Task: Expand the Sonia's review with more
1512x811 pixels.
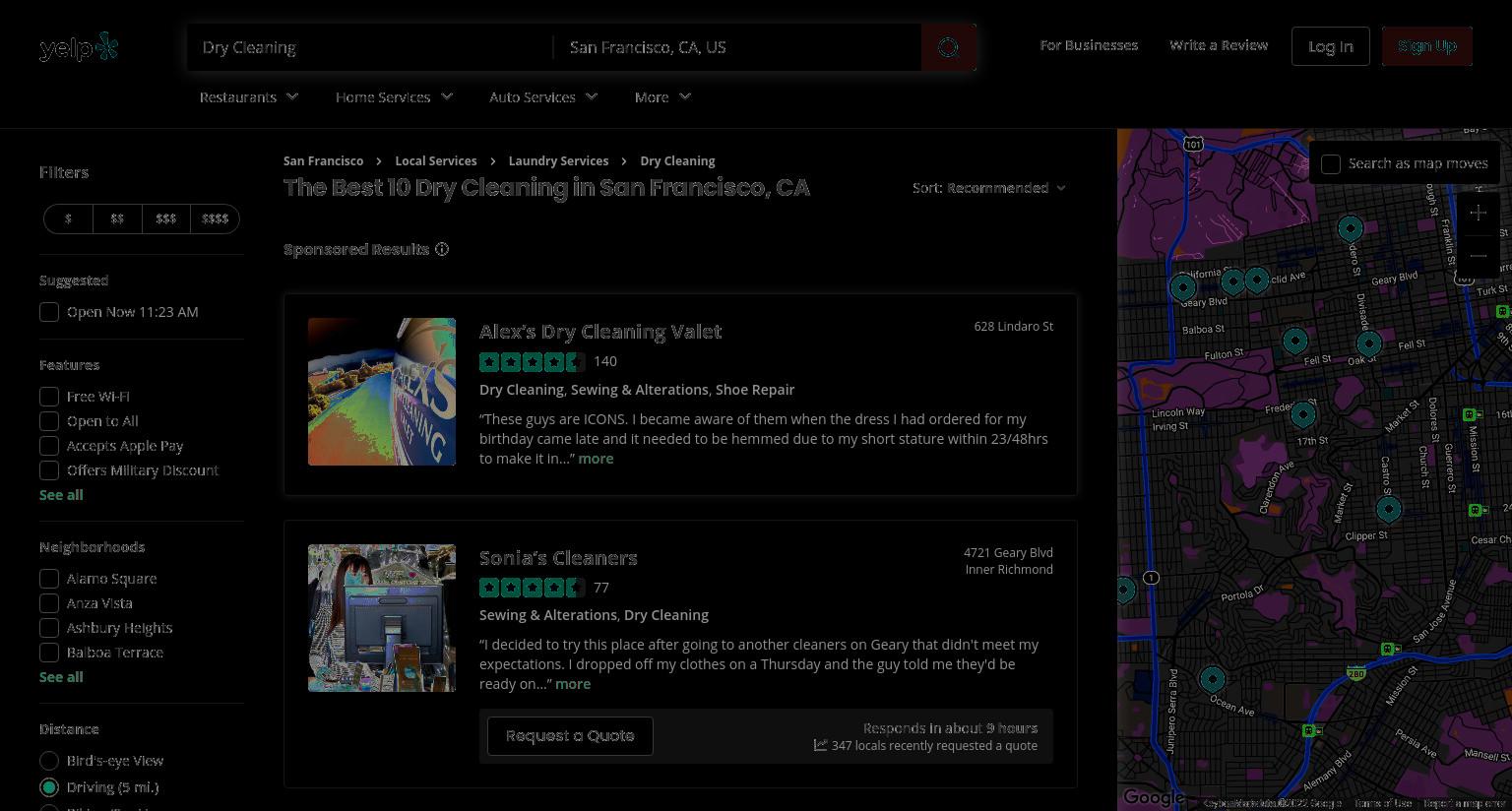Action: pyautogui.click(x=573, y=684)
